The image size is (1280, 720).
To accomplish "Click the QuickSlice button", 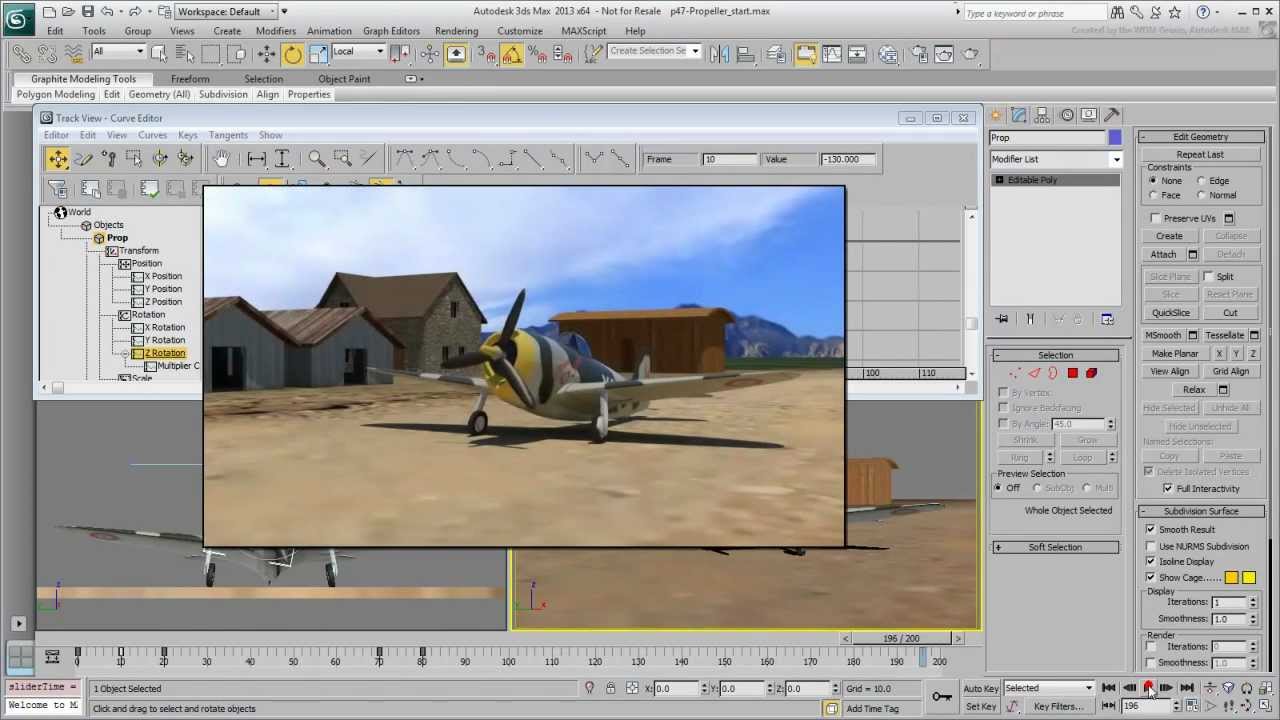I will [x=1170, y=313].
